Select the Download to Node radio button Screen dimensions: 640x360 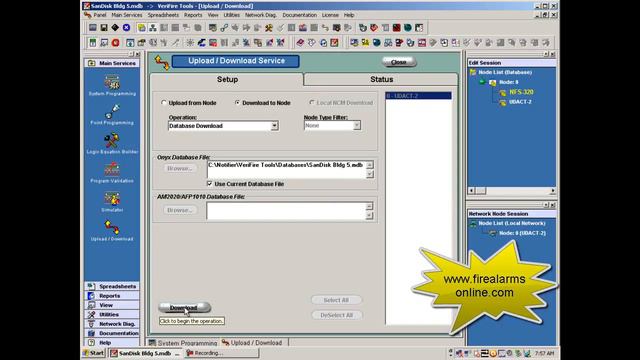point(237,103)
